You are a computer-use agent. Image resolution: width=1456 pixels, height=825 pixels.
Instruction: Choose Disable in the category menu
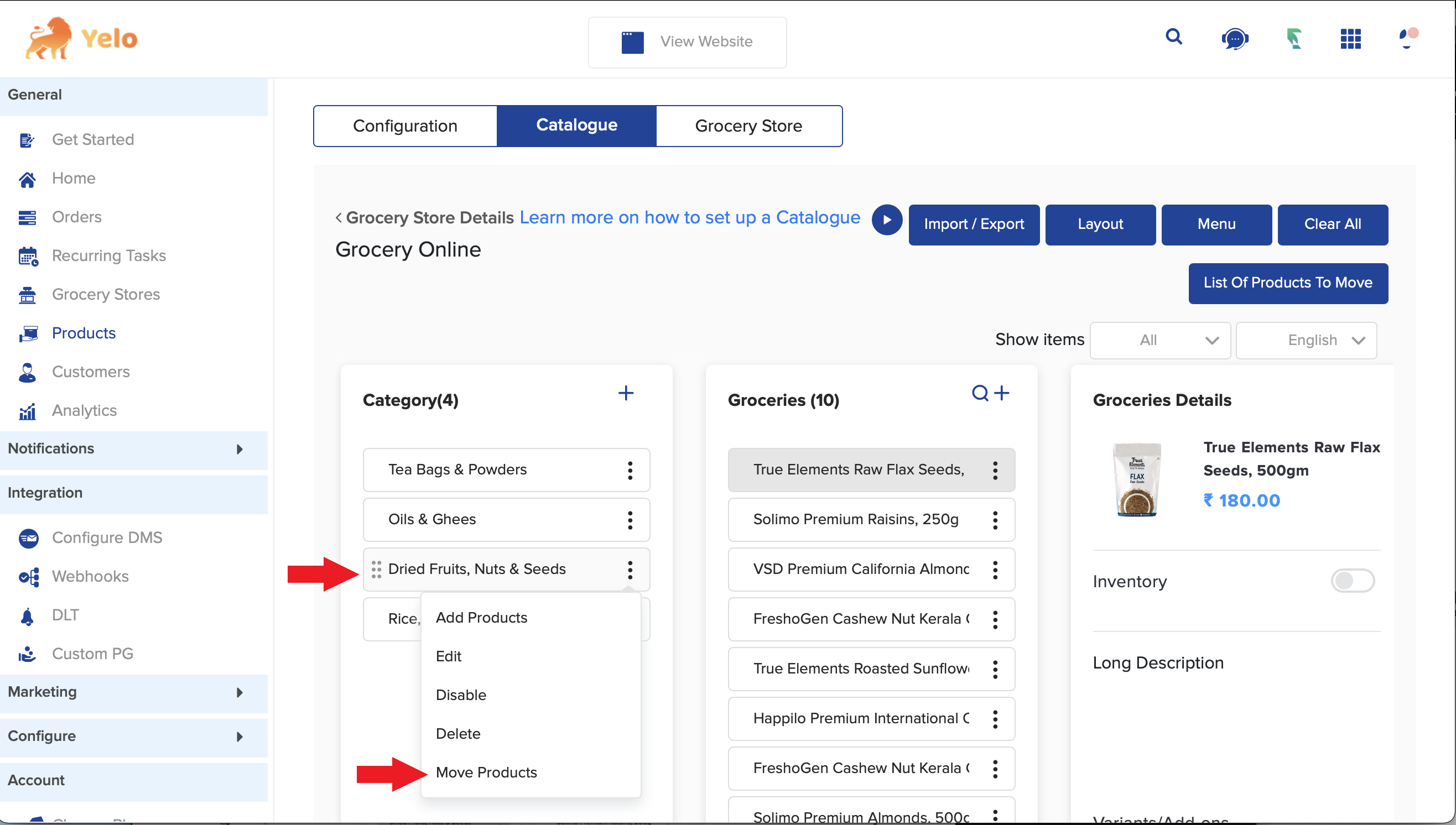point(461,695)
